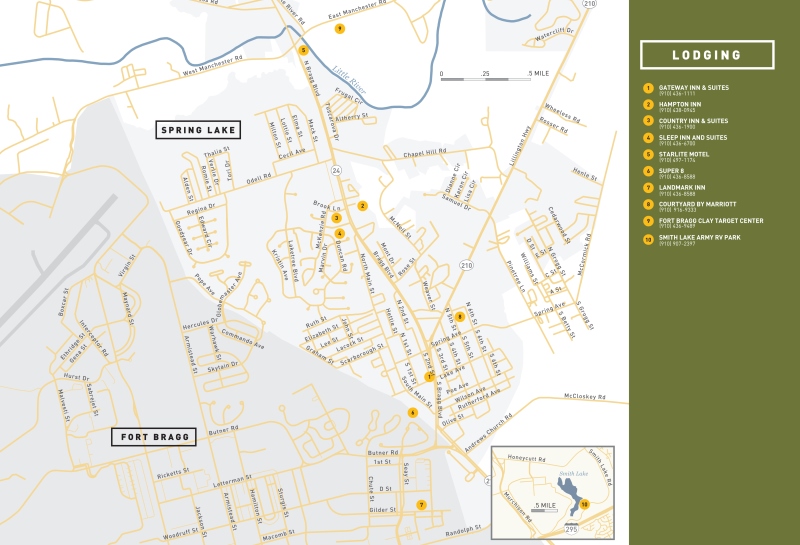Click legend number 8 circle for Courtyard

648,205
